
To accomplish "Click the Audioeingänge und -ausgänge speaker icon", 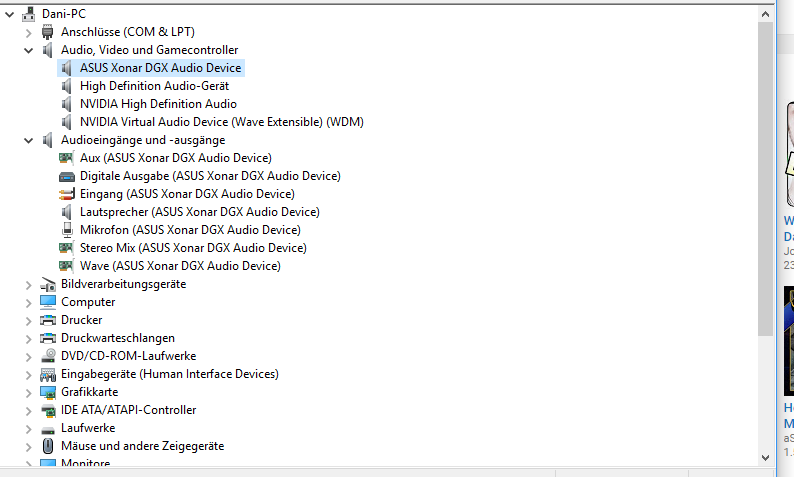I will 48,140.
